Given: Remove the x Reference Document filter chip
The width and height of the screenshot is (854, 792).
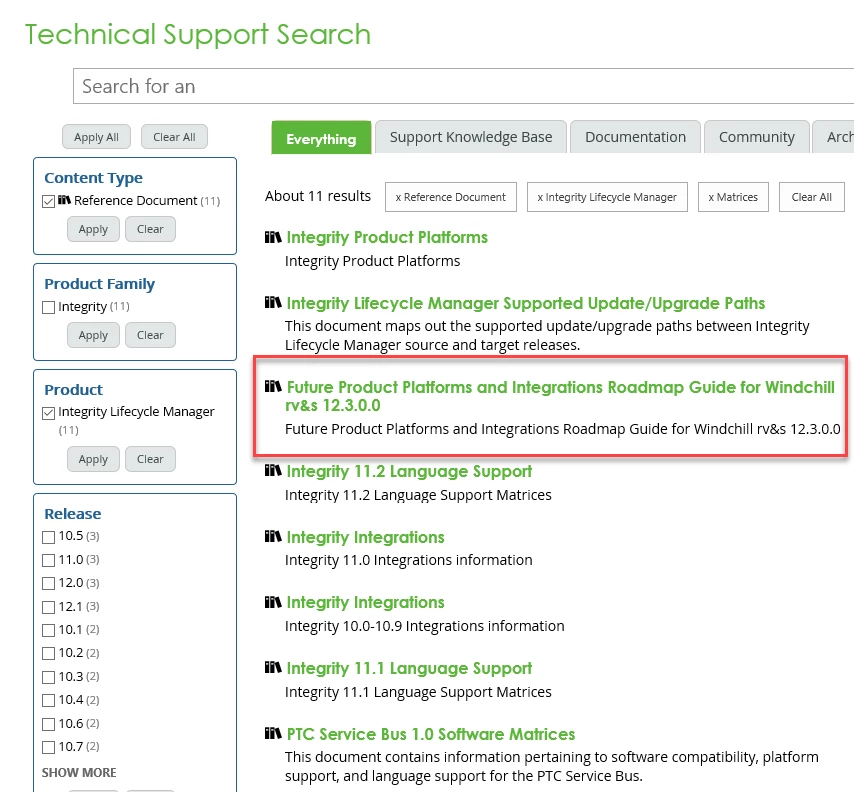Looking at the screenshot, I should [450, 197].
